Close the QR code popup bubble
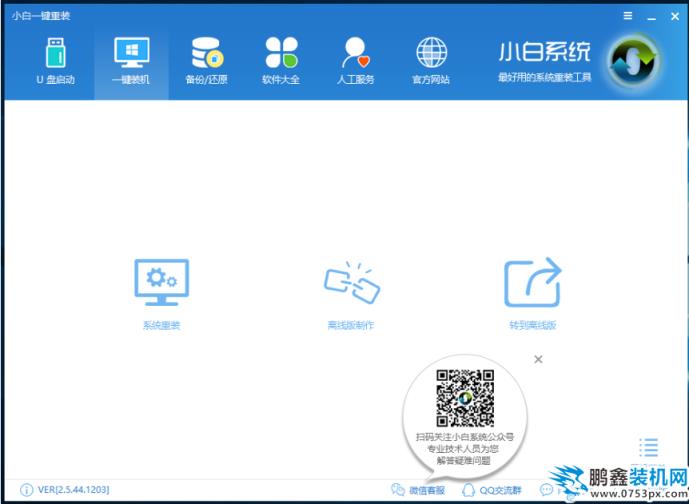This screenshot has height=504, width=689. (538, 359)
